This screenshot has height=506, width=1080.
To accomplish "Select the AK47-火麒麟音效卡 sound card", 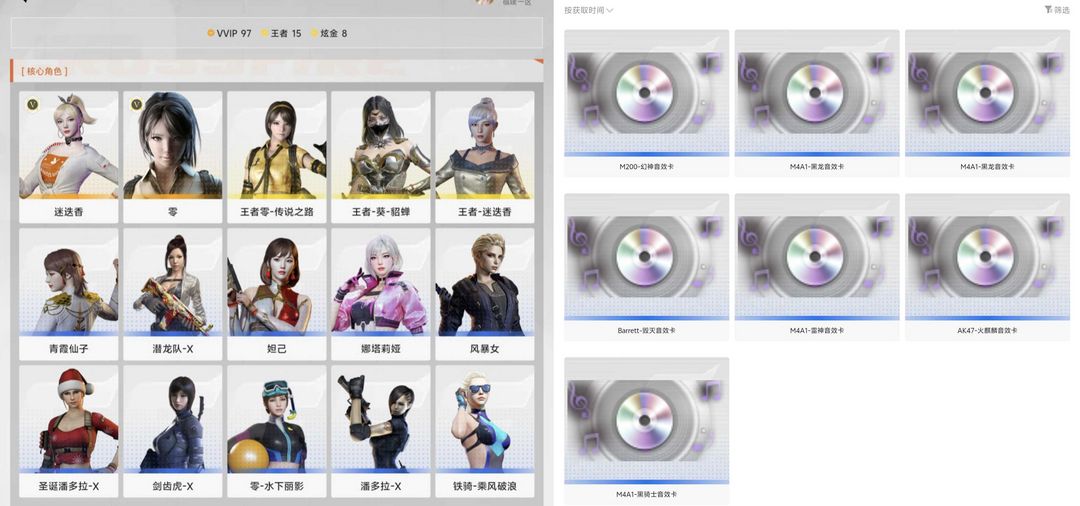I will click(x=988, y=267).
